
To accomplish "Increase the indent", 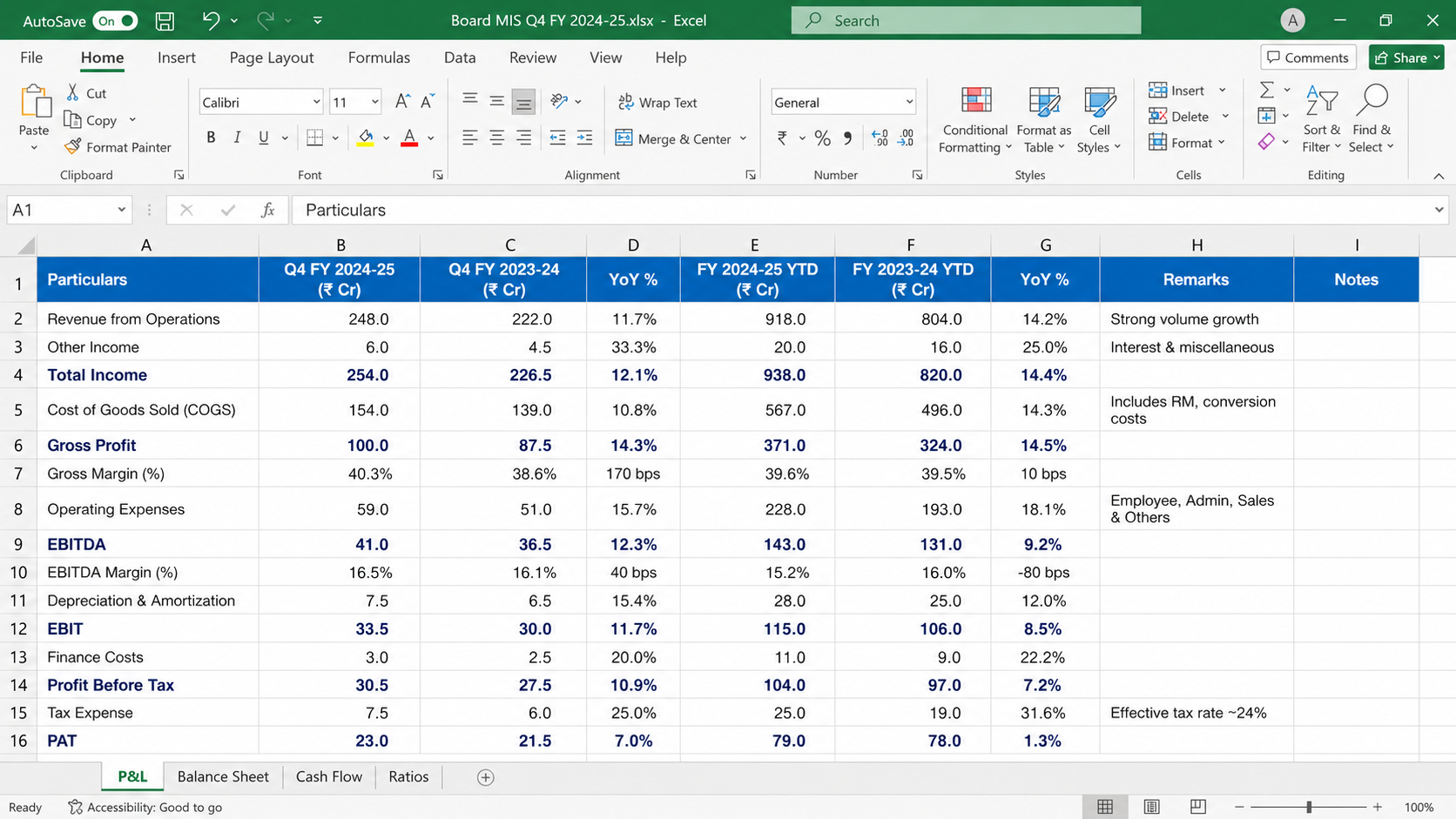I will (584, 138).
